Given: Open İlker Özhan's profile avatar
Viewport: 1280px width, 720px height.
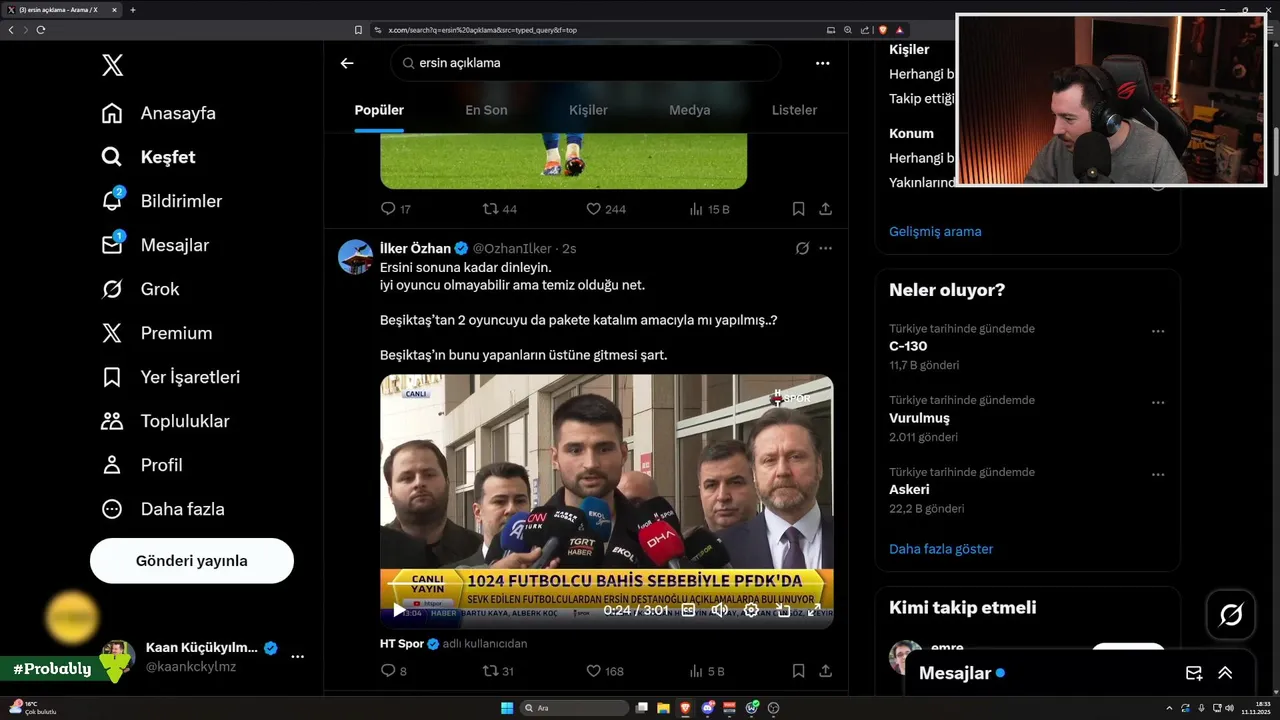Looking at the screenshot, I should tap(355, 257).
